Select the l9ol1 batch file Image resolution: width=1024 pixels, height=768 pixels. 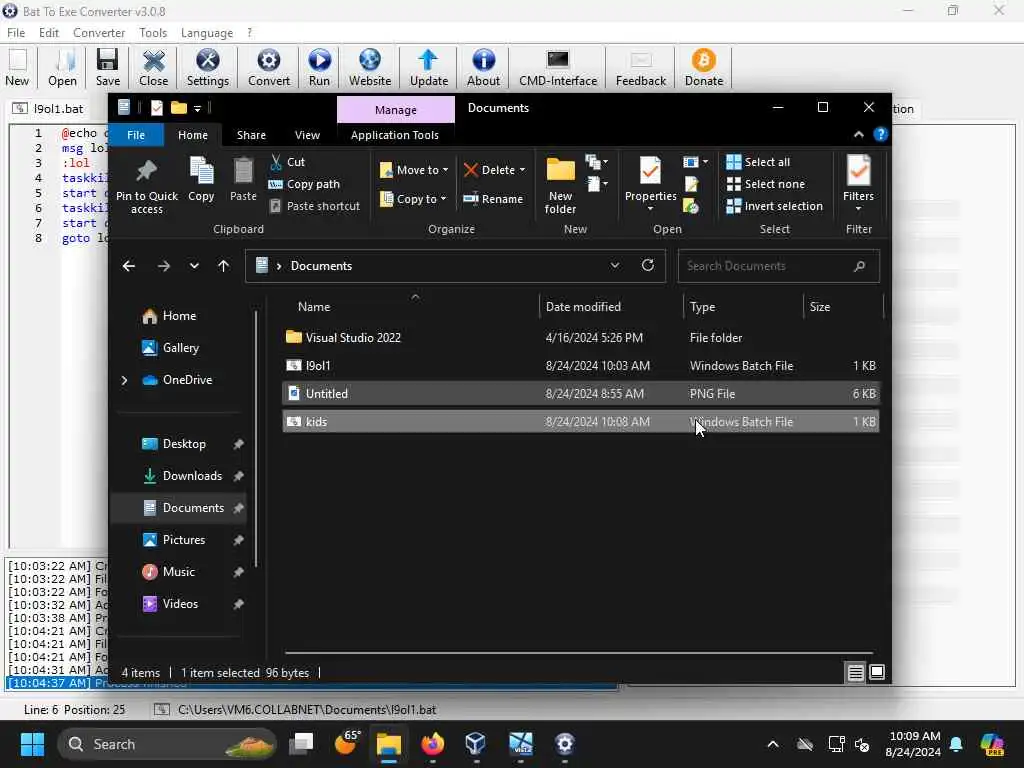pos(581,366)
